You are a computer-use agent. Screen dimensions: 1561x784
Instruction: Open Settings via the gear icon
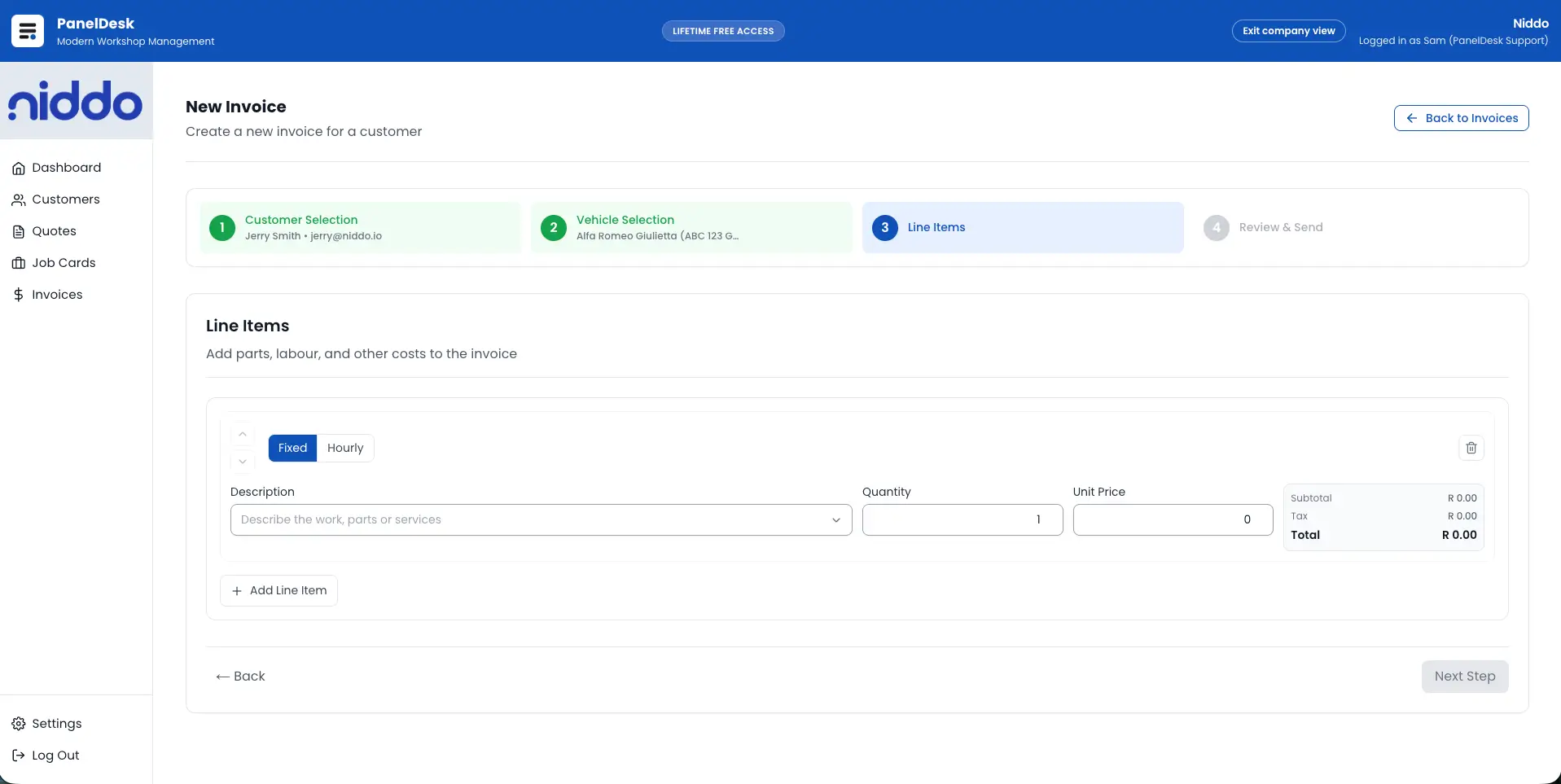19,724
